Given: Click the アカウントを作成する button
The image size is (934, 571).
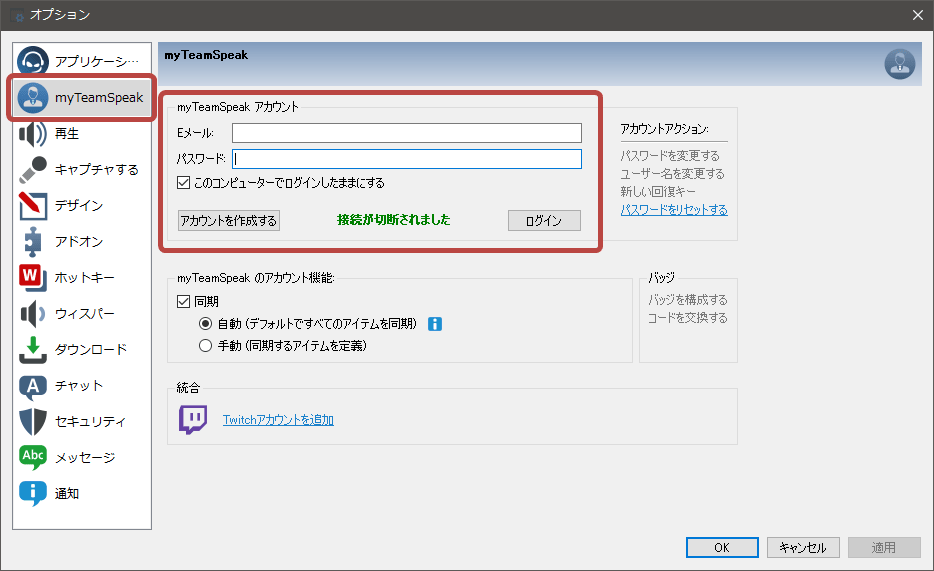Looking at the screenshot, I should pyautogui.click(x=229, y=220).
